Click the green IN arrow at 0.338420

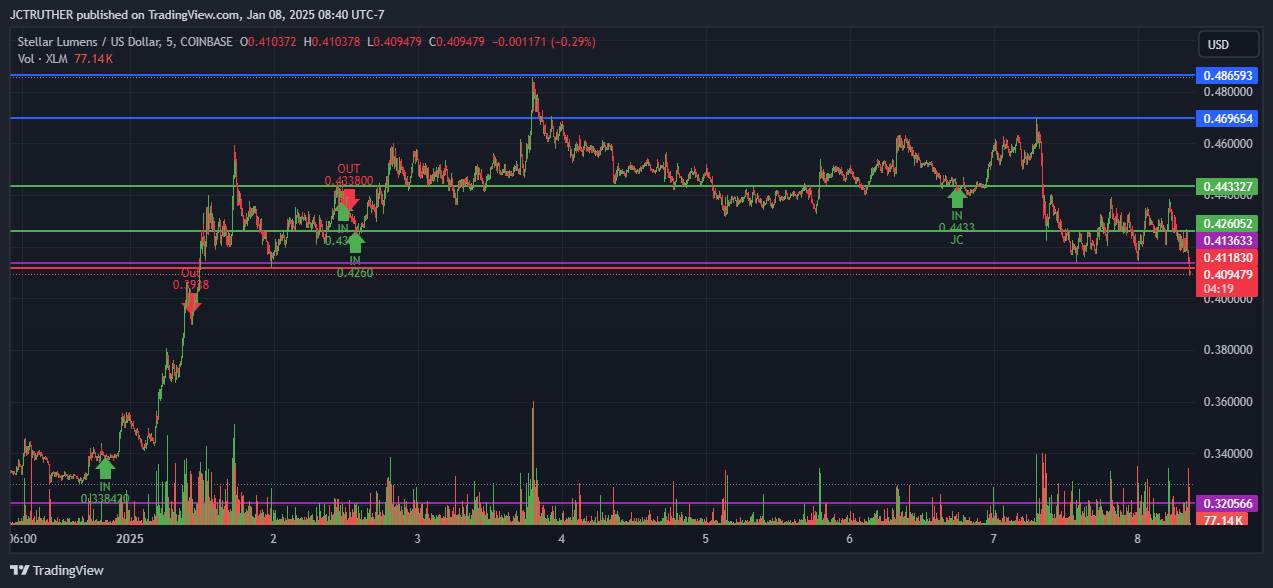[105, 468]
